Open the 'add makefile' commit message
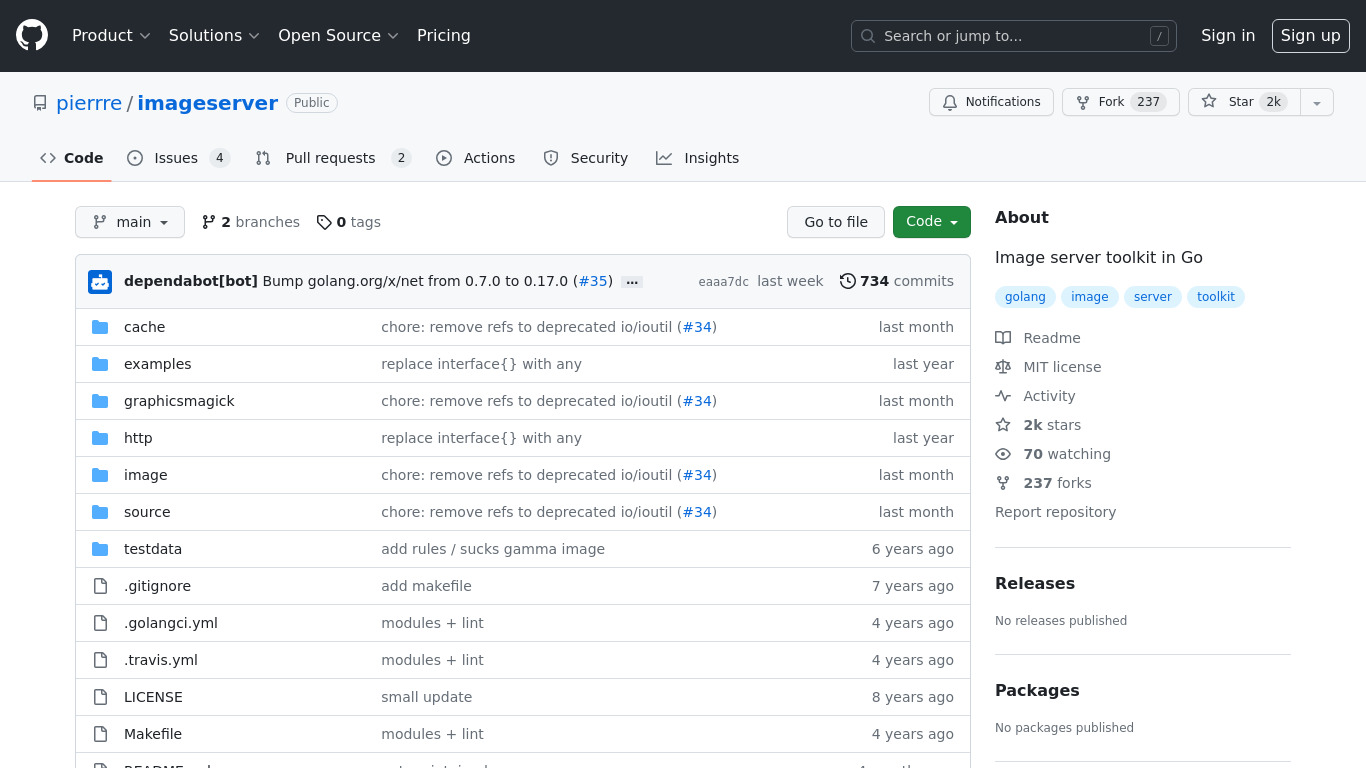Screen dimensions: 1366x768 426,586
